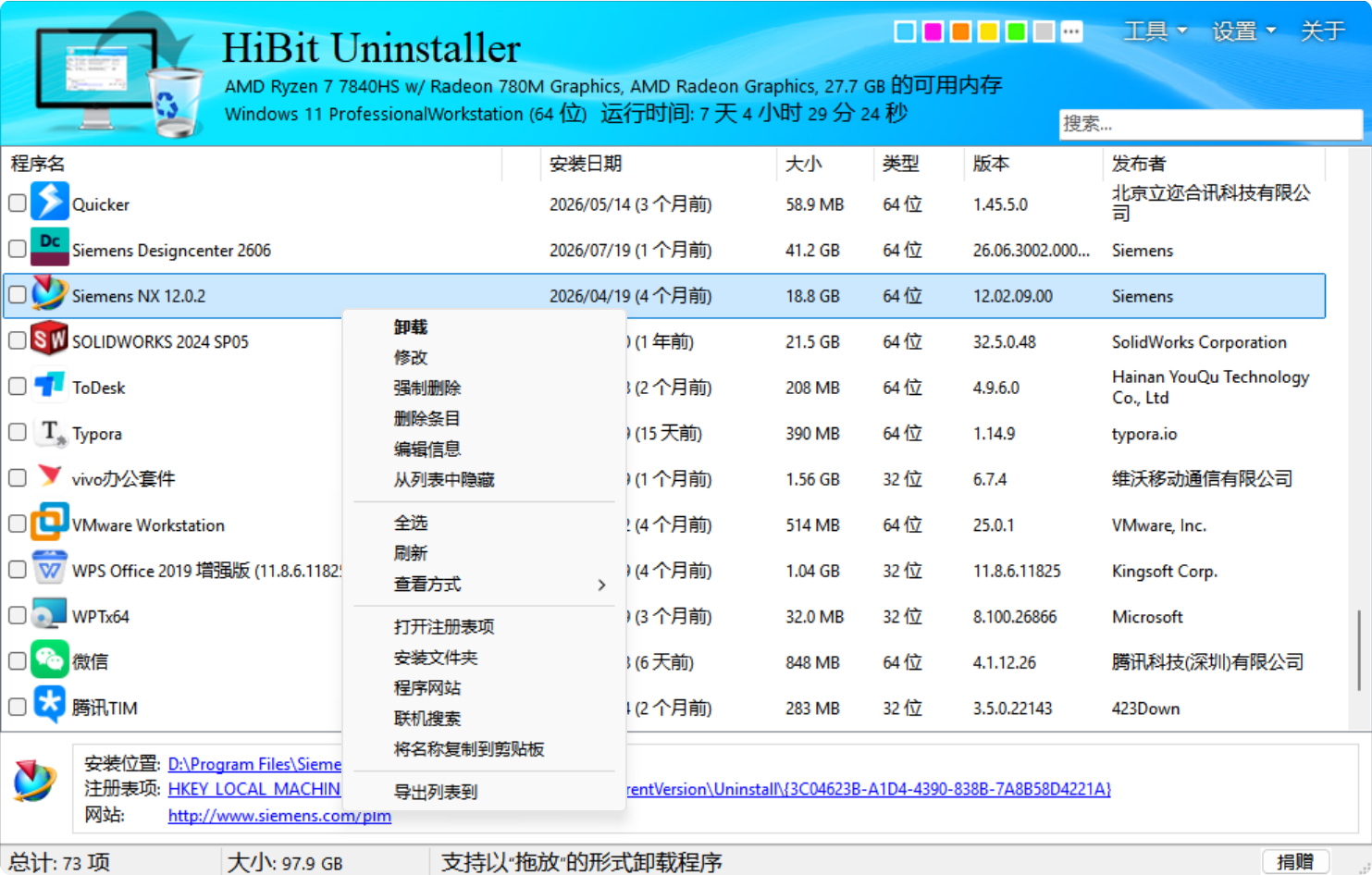Open the 安装位置 D:\Program Files path link

pos(254,764)
